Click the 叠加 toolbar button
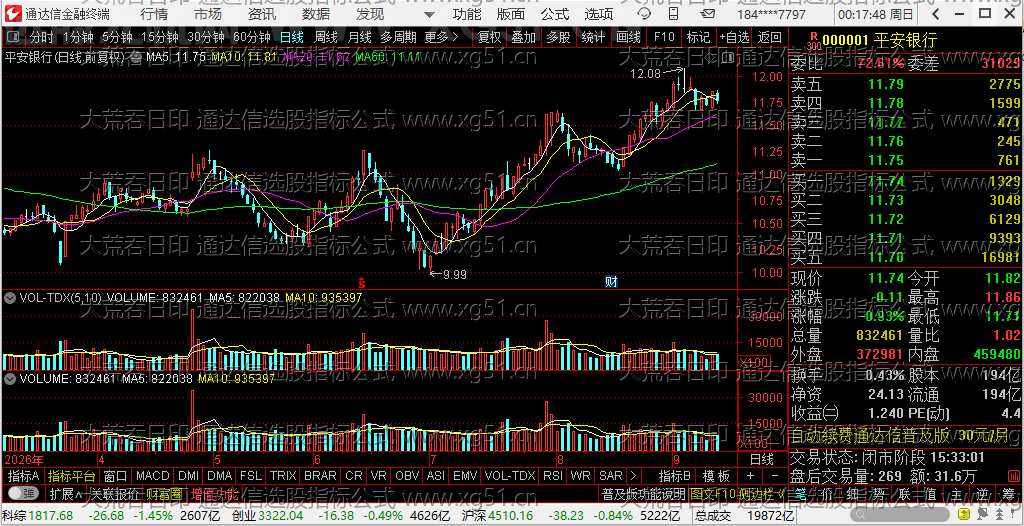 [x=524, y=38]
